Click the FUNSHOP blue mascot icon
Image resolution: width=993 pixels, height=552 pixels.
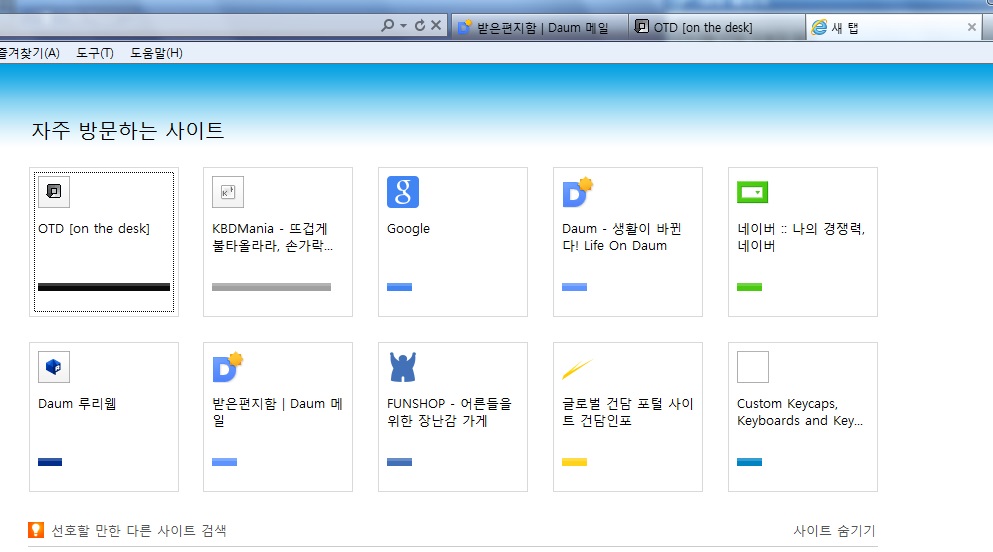point(403,367)
